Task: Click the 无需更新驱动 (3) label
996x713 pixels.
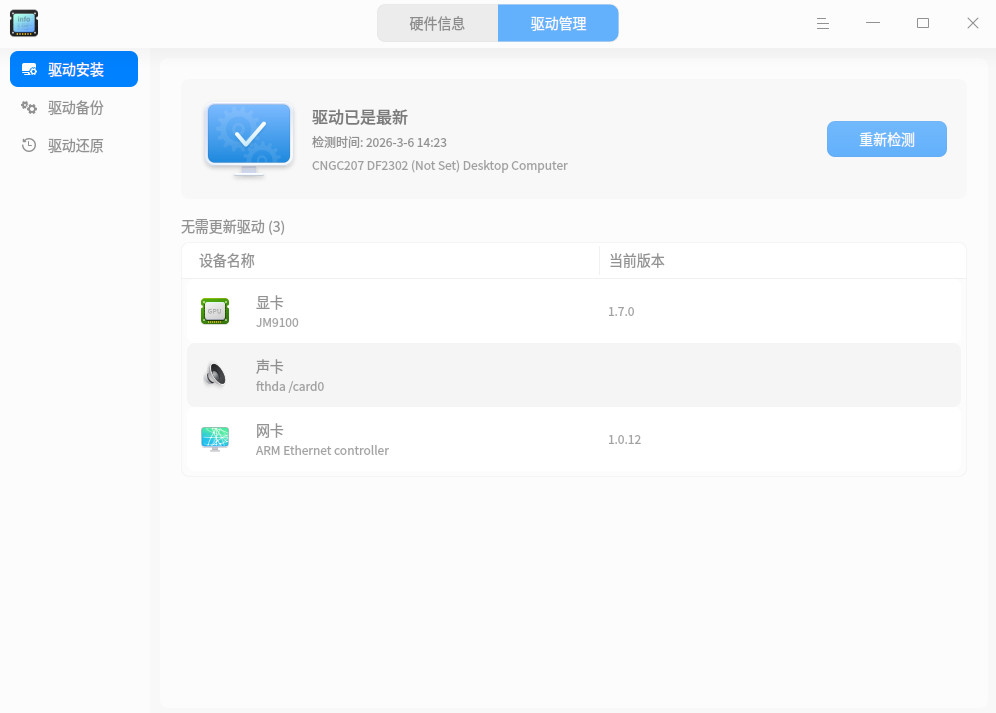Action: point(232,227)
